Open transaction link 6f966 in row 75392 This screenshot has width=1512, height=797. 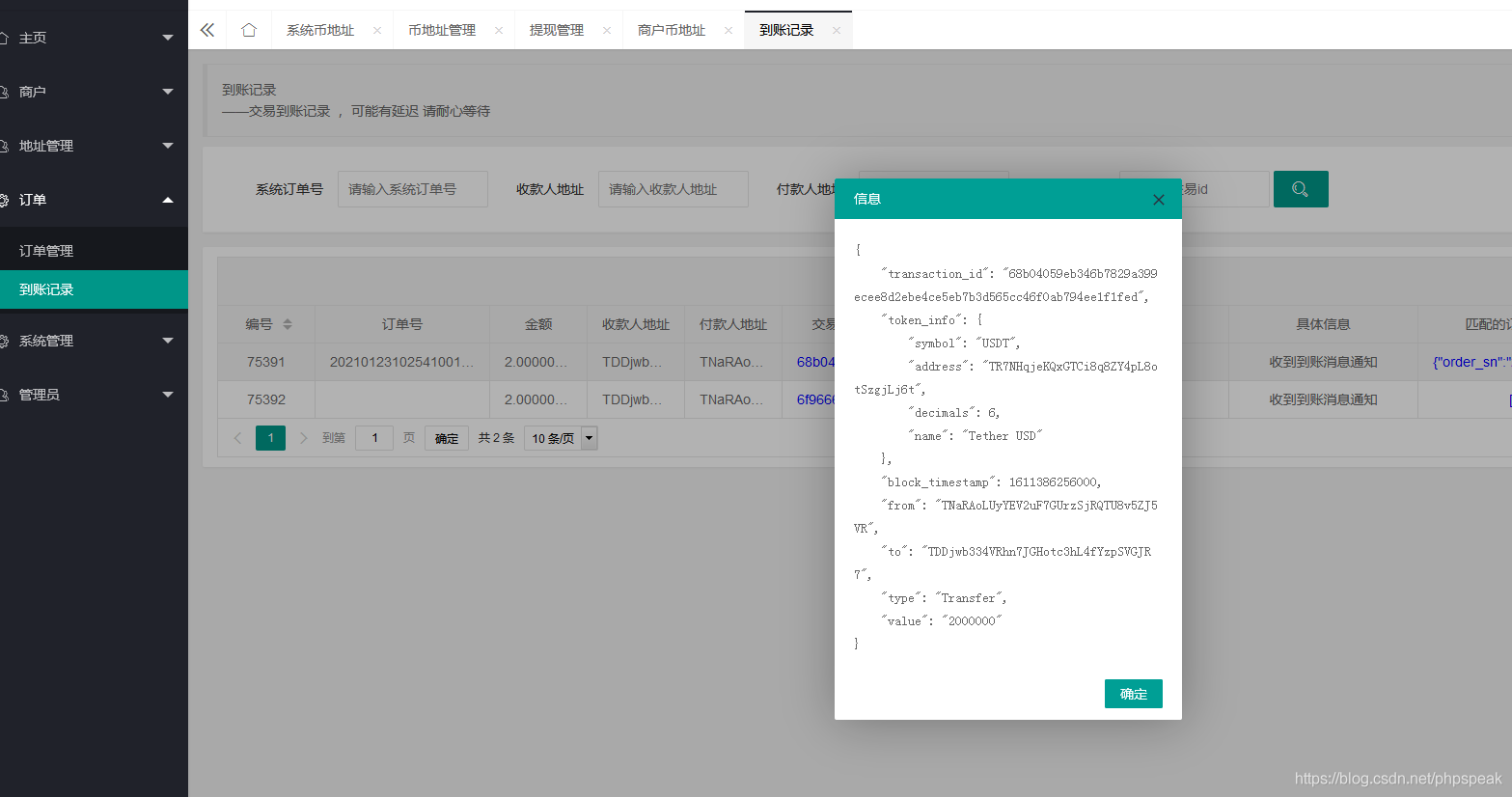point(815,399)
